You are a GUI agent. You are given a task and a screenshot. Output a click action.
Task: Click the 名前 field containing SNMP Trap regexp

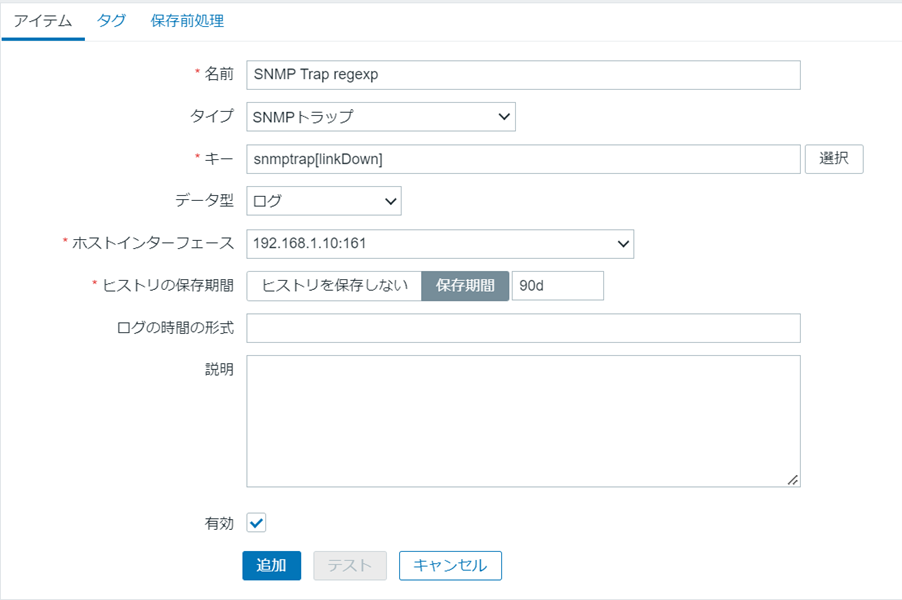(x=523, y=75)
